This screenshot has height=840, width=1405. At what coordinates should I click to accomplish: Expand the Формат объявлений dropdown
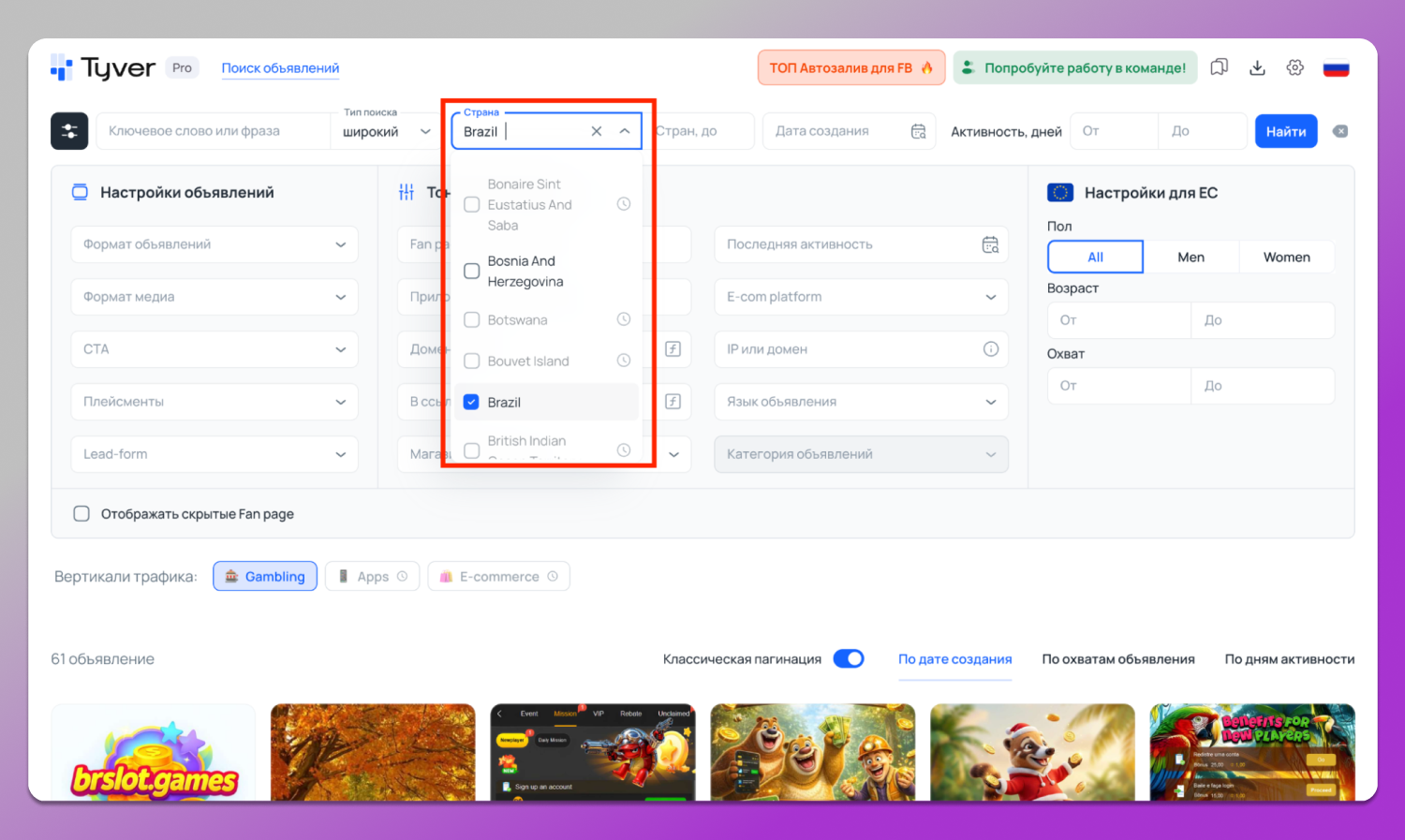214,244
